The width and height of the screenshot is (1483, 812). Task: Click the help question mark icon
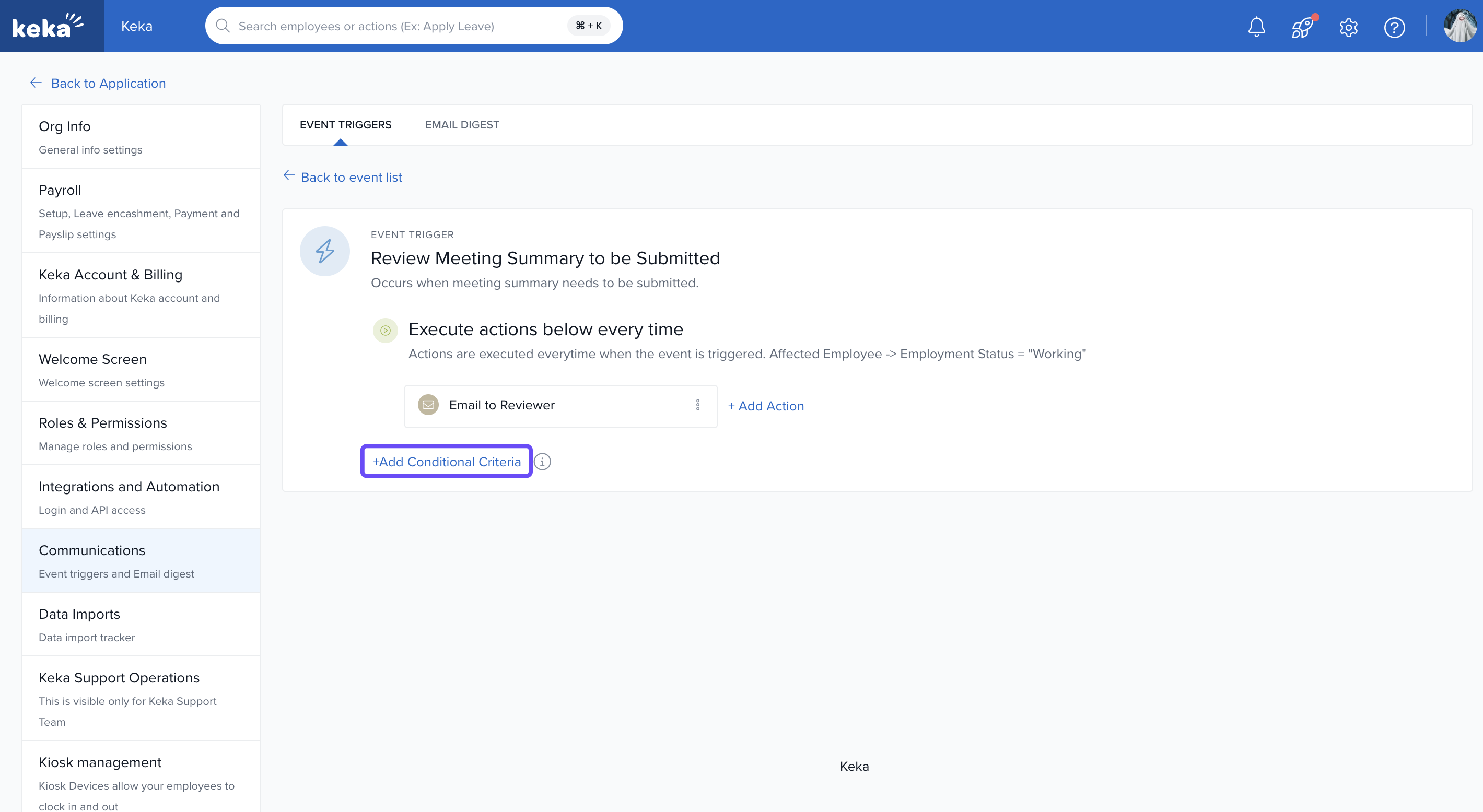1394,27
